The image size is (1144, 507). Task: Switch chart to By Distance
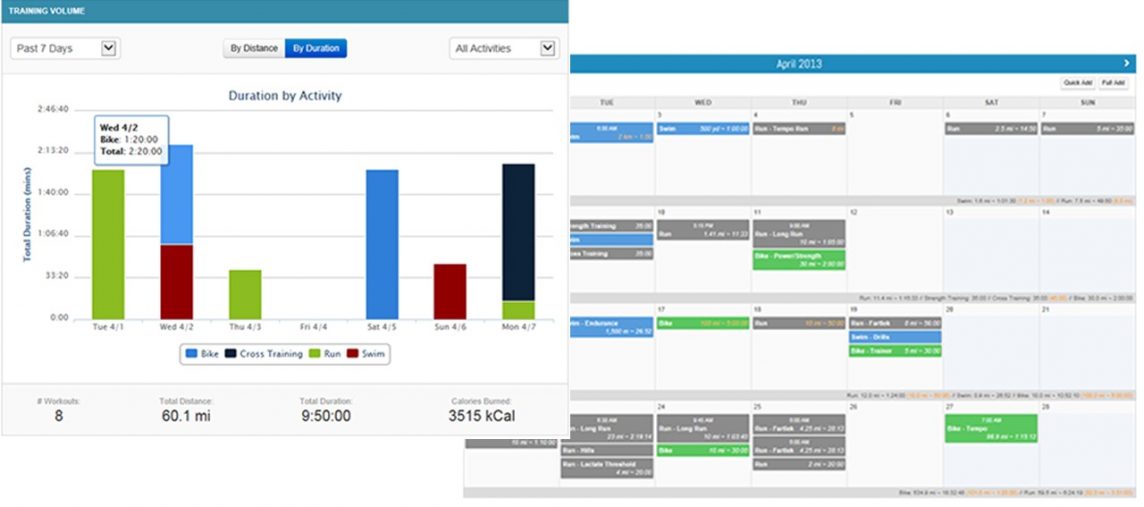click(x=254, y=48)
